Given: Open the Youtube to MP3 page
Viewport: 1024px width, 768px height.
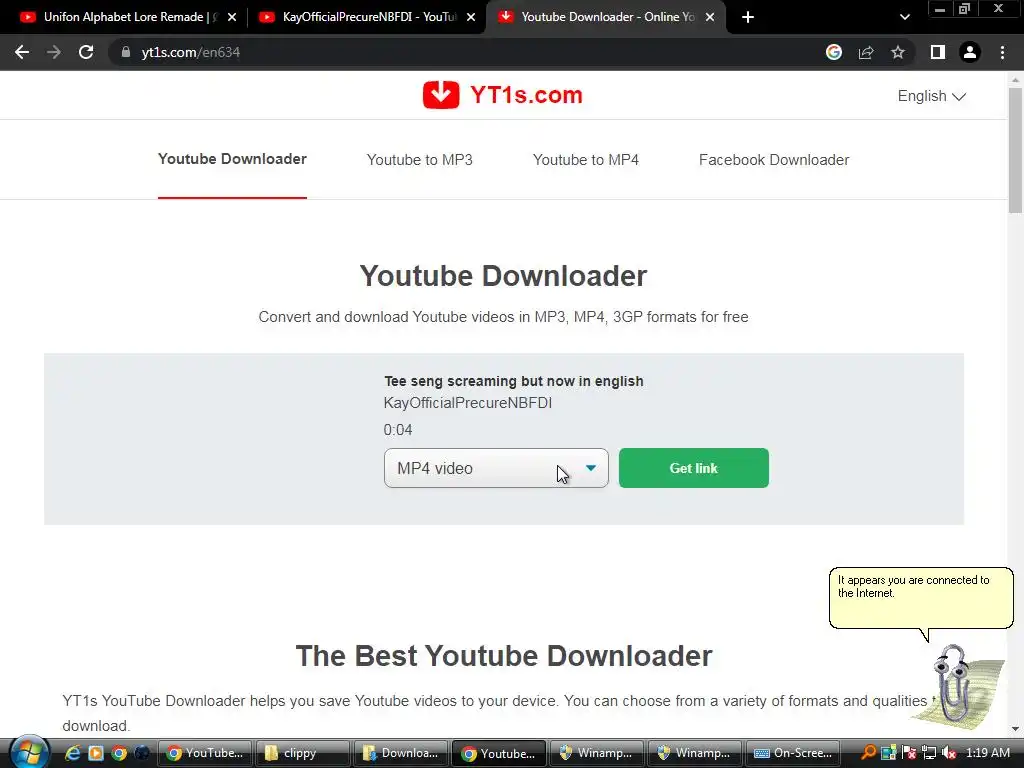Looking at the screenshot, I should click(x=419, y=159).
